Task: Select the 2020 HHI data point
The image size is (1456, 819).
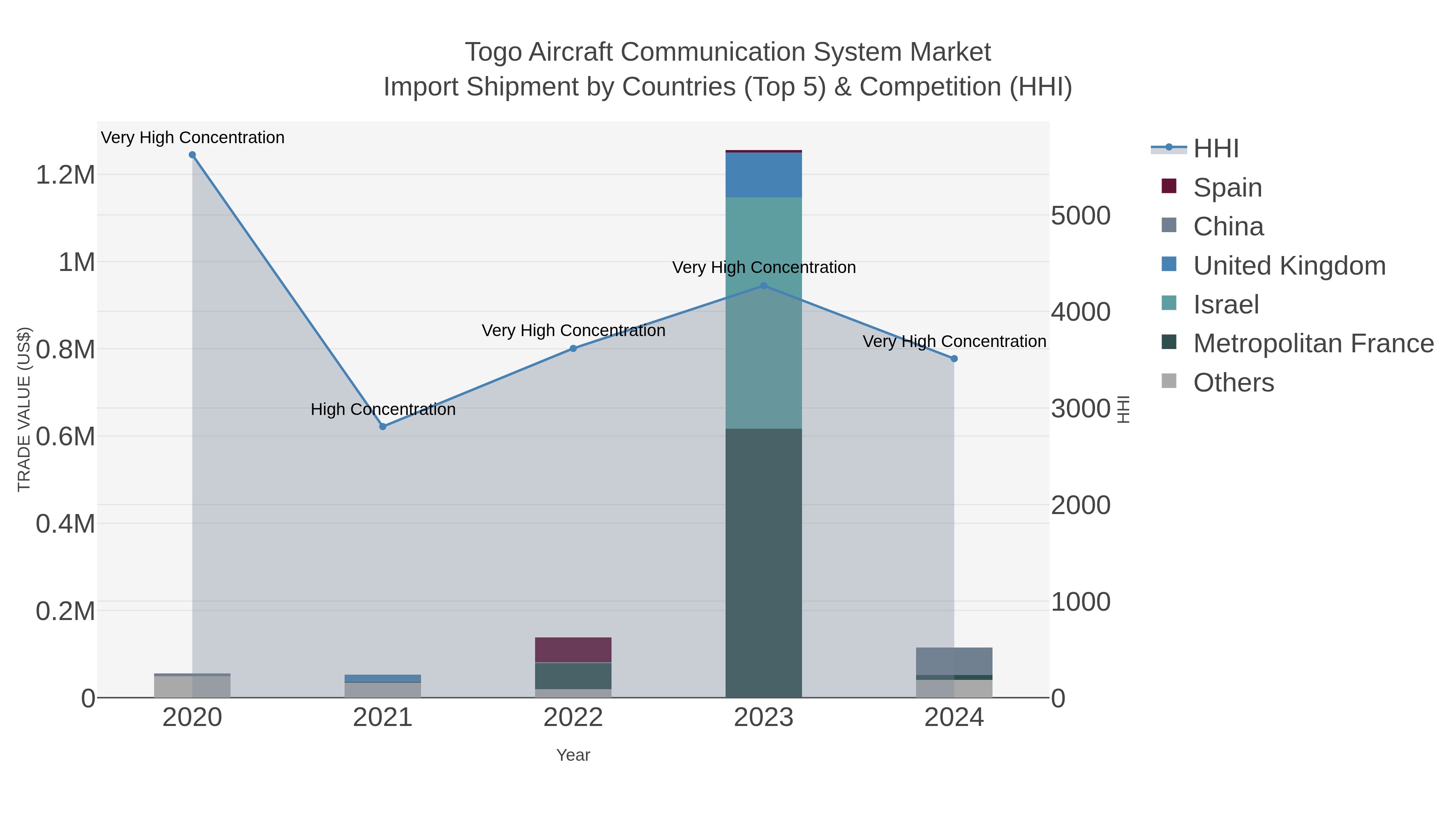Action: pyautogui.click(x=192, y=155)
